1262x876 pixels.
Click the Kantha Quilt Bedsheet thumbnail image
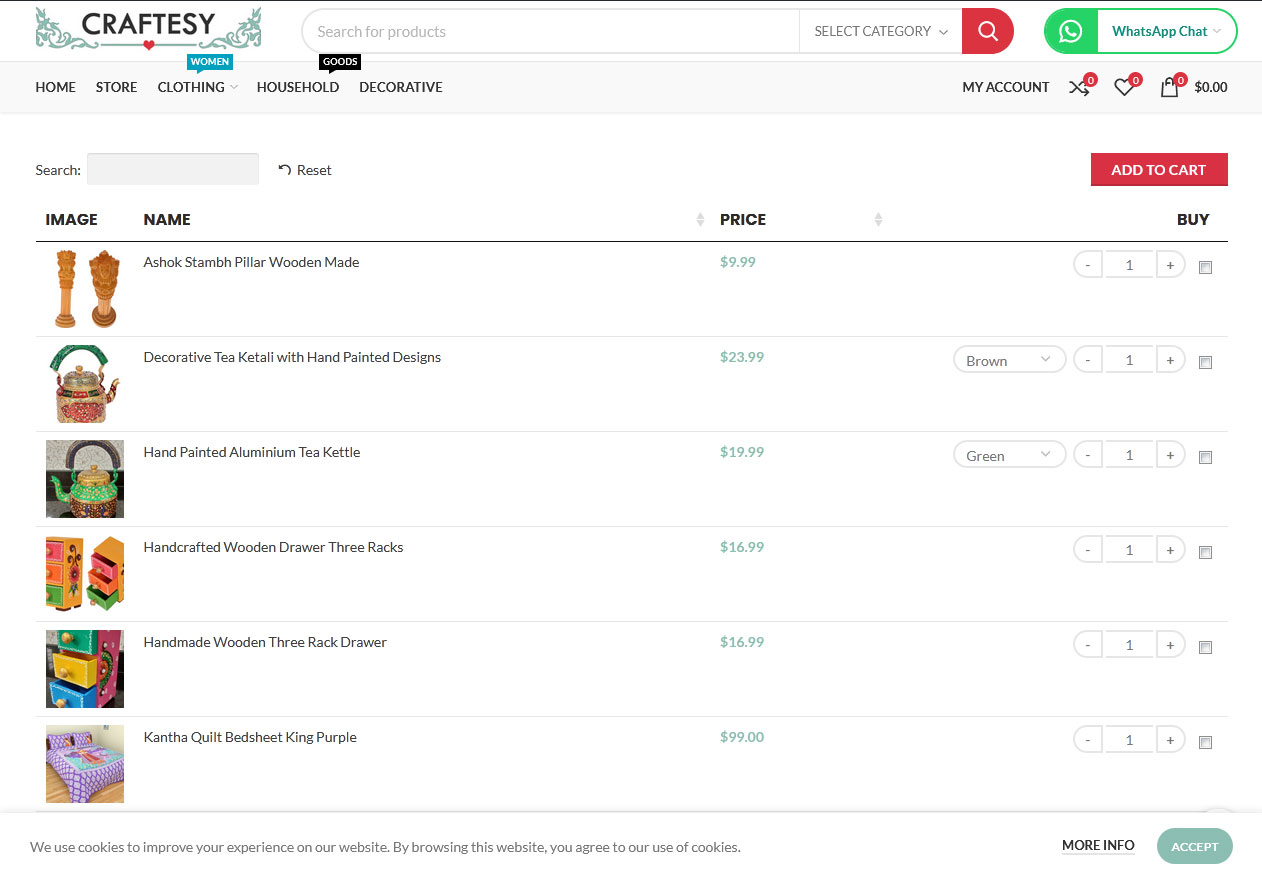coord(85,764)
